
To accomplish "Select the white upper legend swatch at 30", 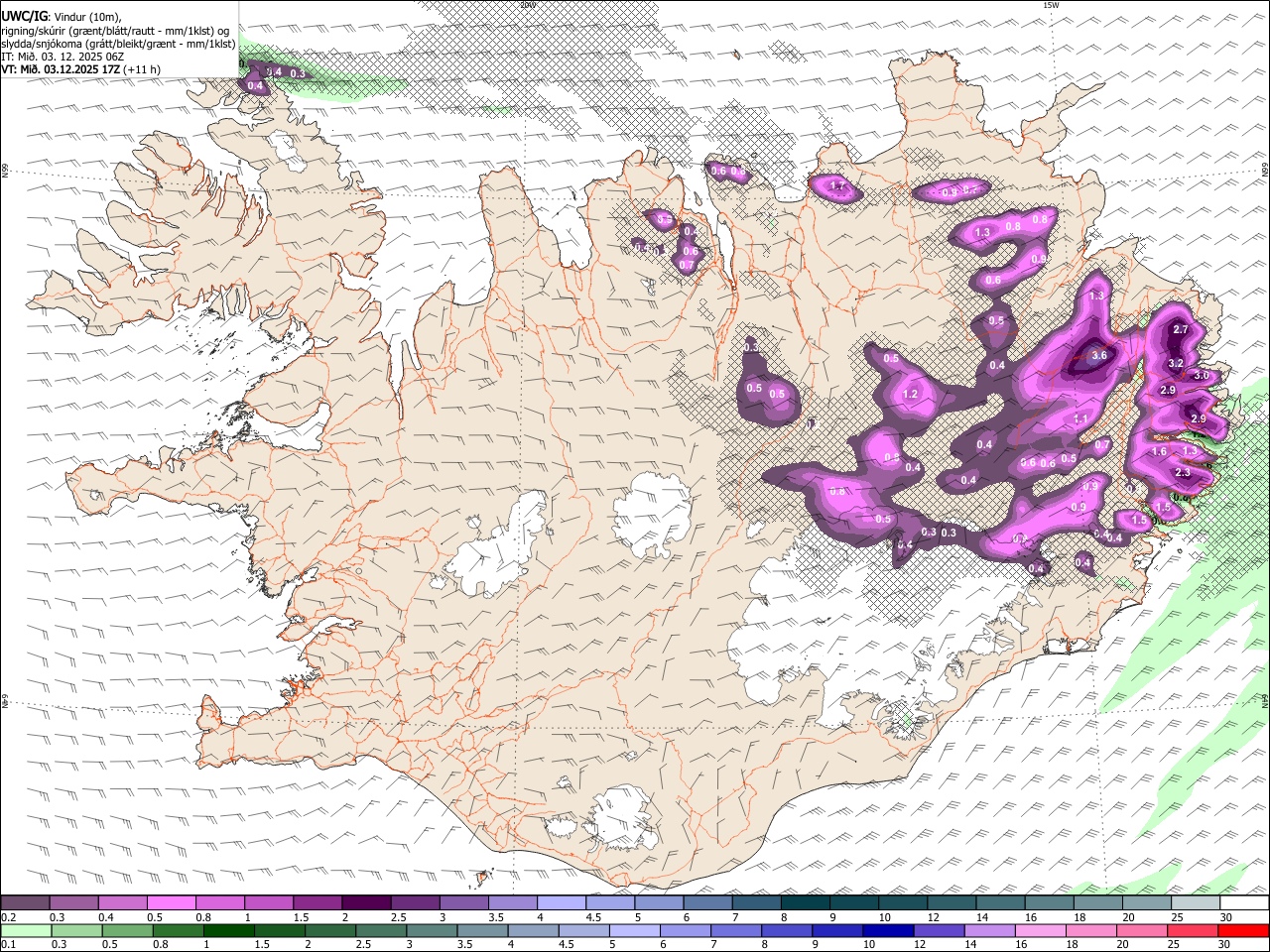I will pyautogui.click(x=1243, y=903).
